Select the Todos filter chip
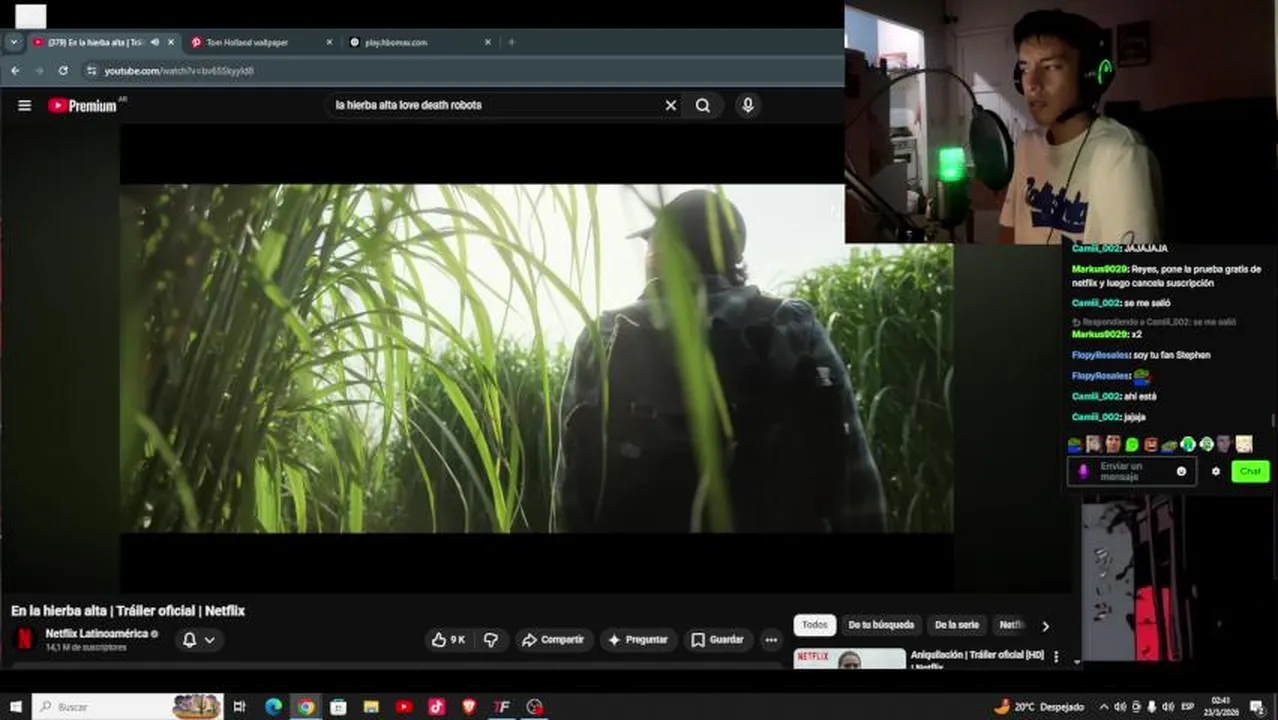Screen dimensions: 1278x720 (x=815, y=625)
